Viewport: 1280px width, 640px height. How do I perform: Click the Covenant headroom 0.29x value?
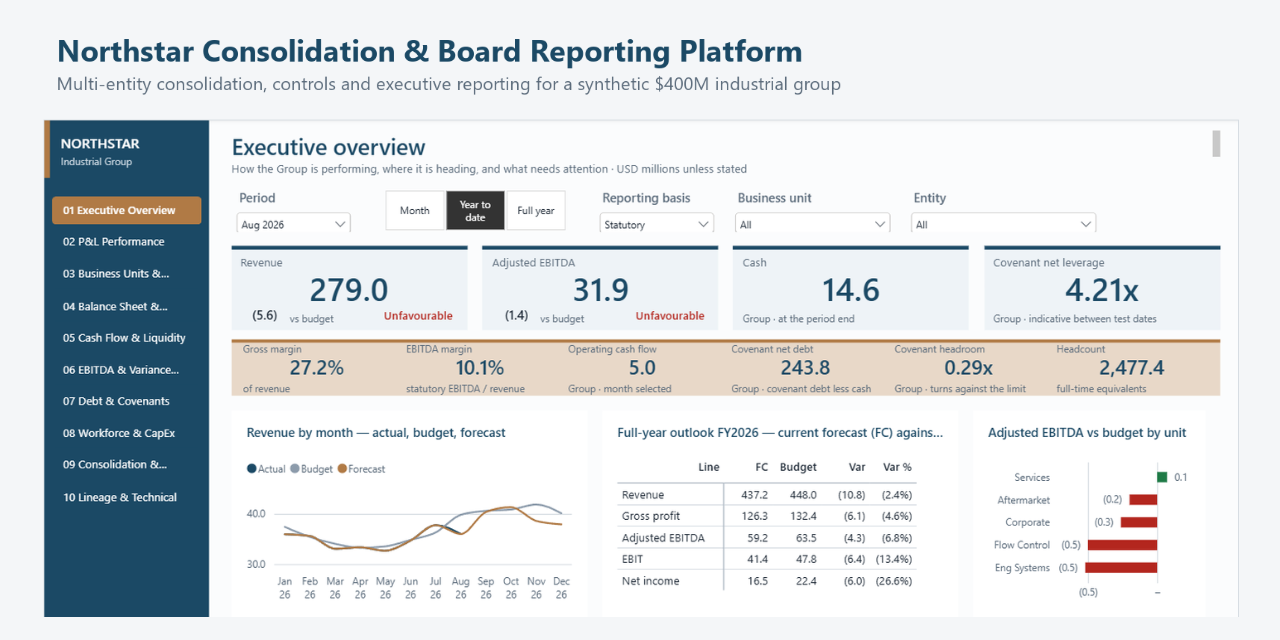[x=968, y=368]
